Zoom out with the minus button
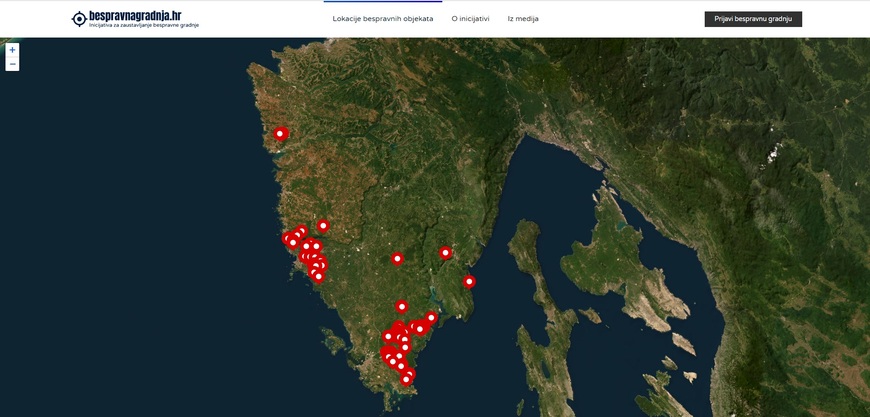The image size is (870, 417). point(12,64)
